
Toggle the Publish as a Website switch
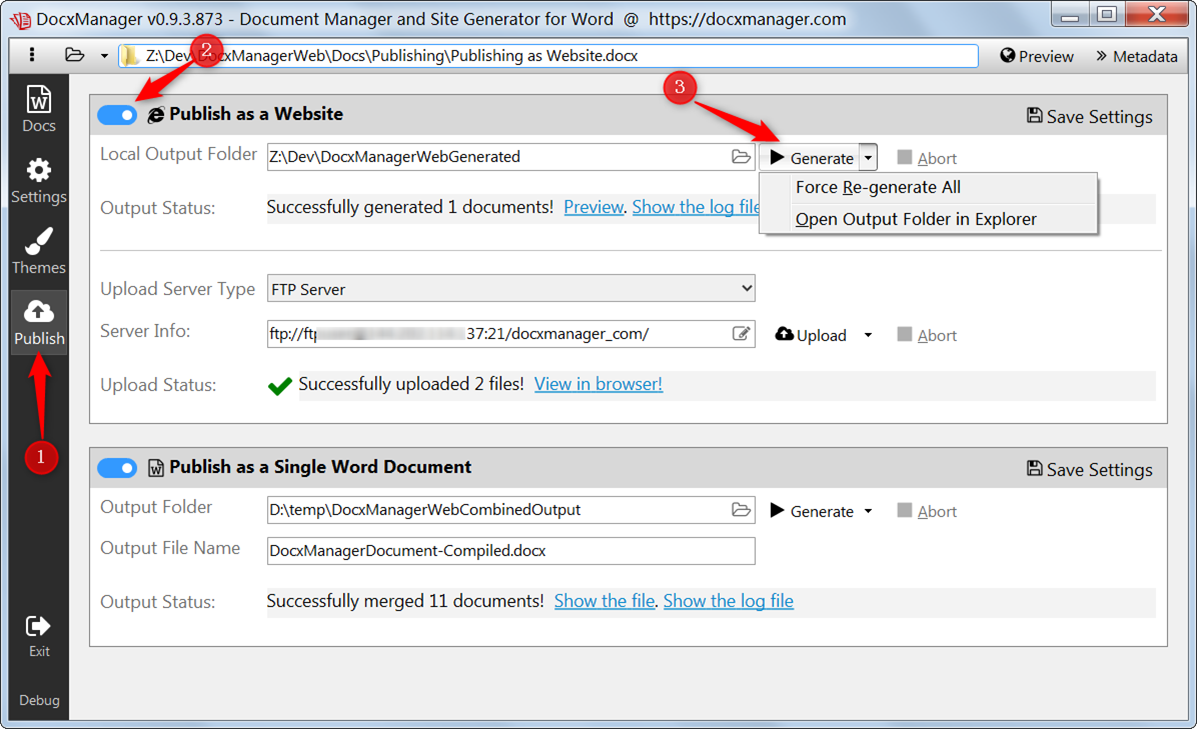point(117,115)
